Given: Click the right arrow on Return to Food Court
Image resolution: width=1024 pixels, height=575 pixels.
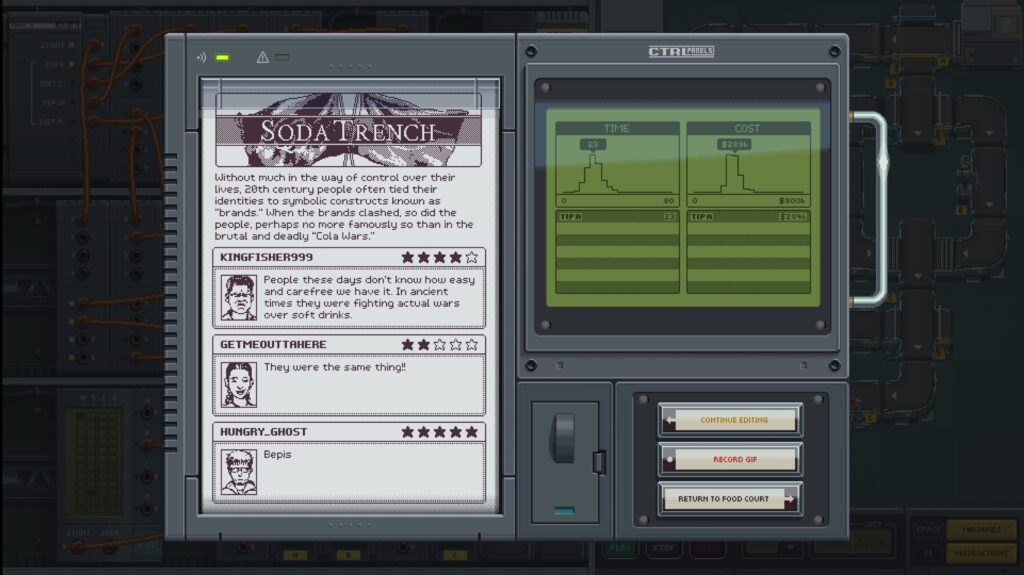Looking at the screenshot, I should click(790, 499).
